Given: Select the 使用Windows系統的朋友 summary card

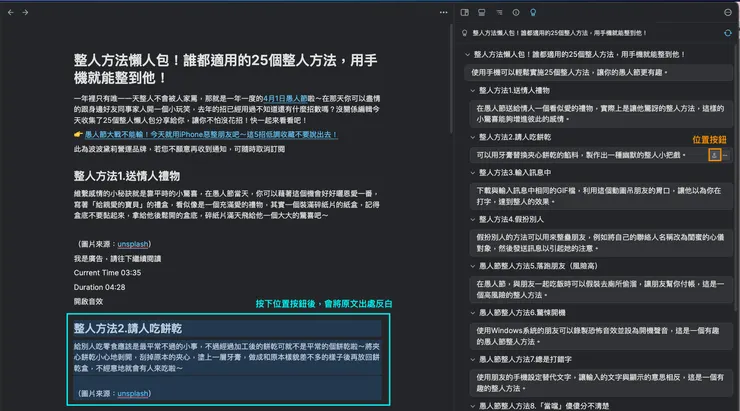Looking at the screenshot, I should tap(601, 336).
